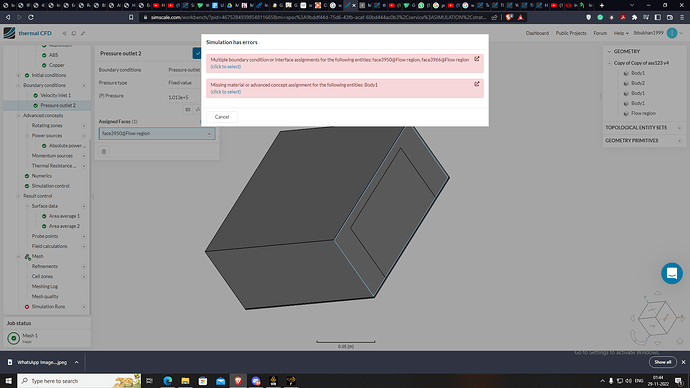Add a new boundary condition with plus icon

click(x=84, y=85)
